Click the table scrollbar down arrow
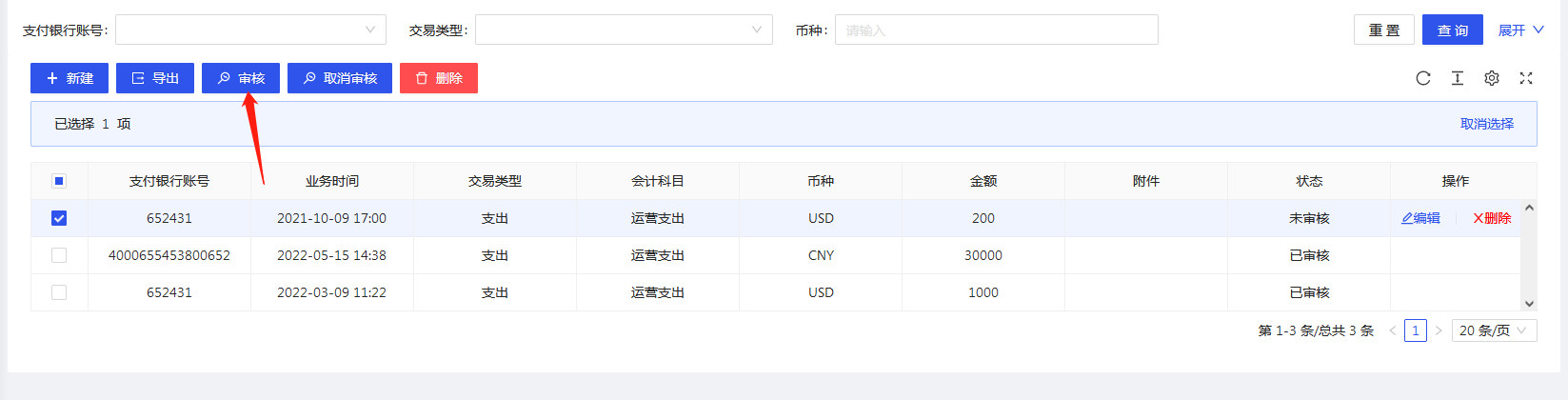 (1529, 304)
